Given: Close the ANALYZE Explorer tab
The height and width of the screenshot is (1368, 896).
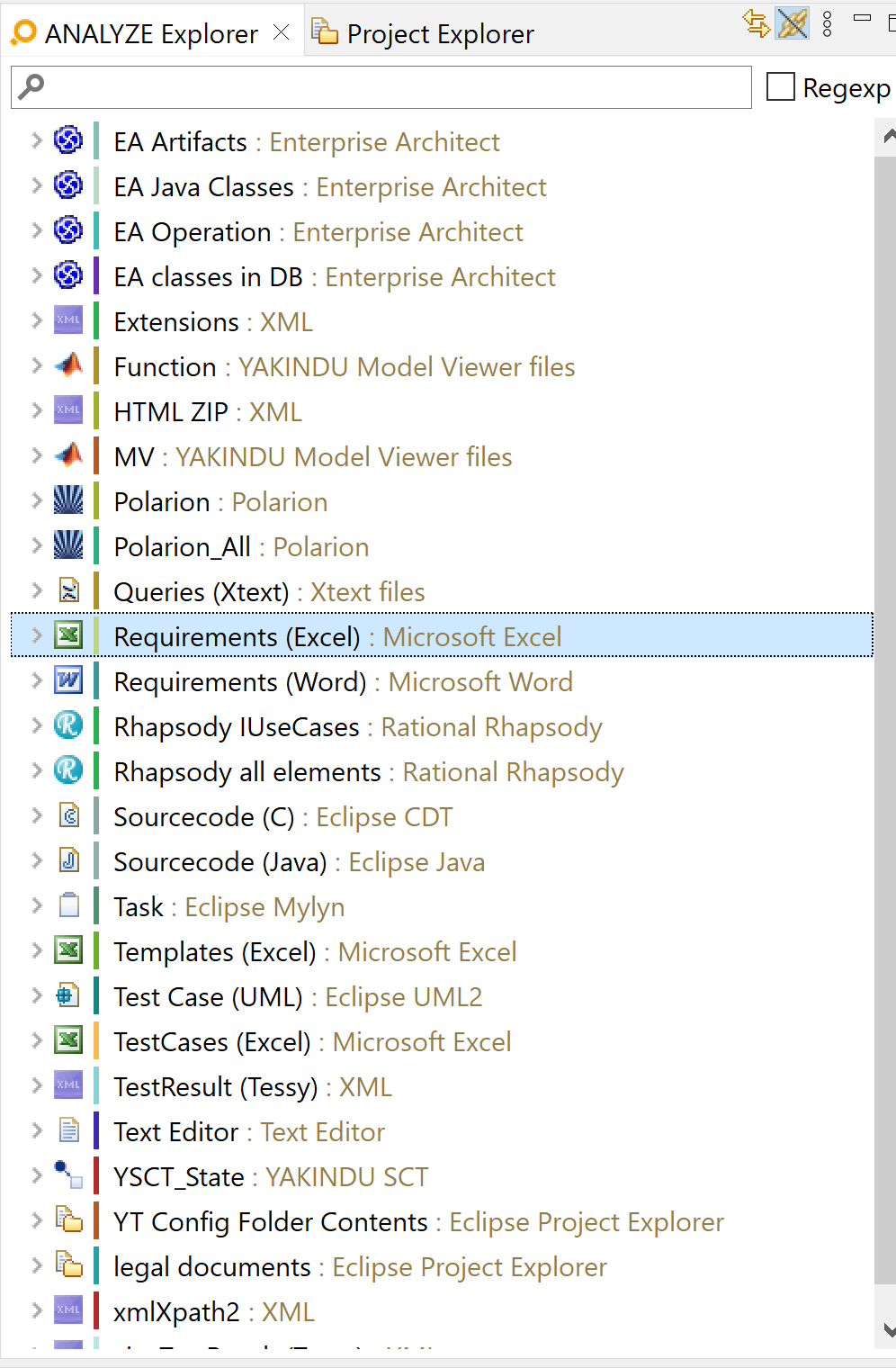Looking at the screenshot, I should pos(281,32).
